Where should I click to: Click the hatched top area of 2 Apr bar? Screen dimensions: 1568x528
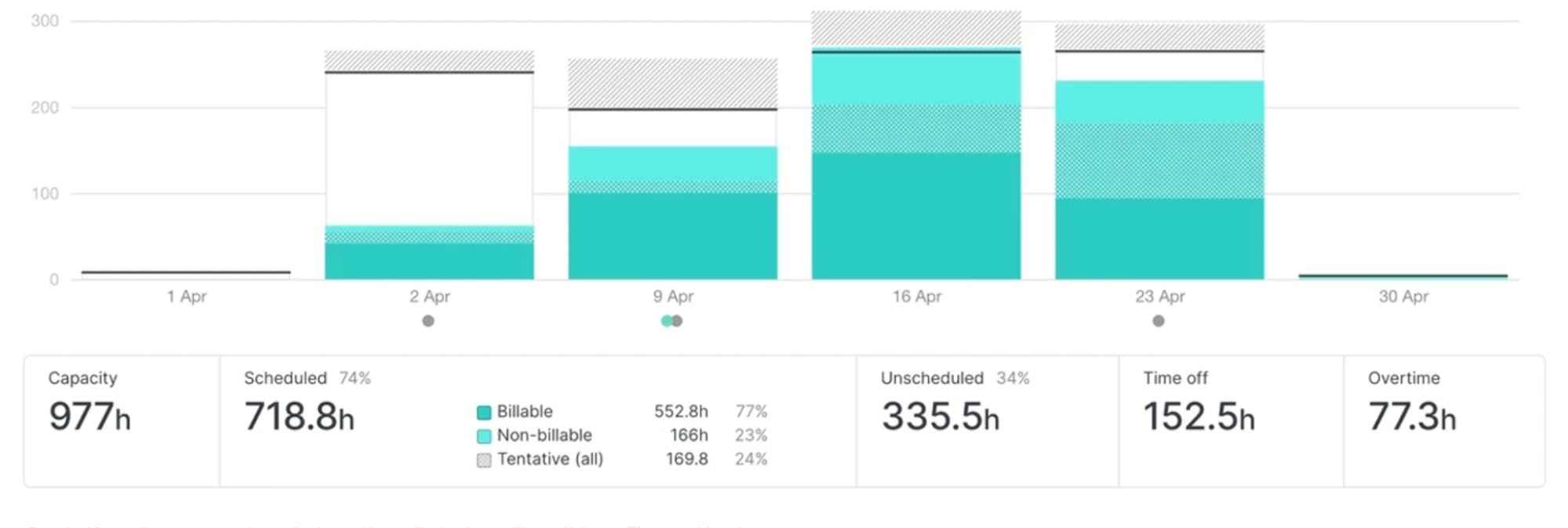pos(429,60)
